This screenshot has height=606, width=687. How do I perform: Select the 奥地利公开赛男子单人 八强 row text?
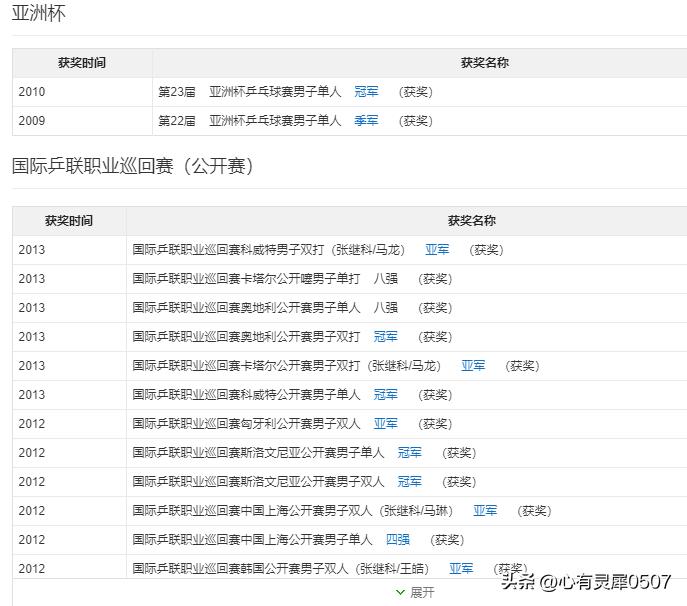tap(265, 308)
